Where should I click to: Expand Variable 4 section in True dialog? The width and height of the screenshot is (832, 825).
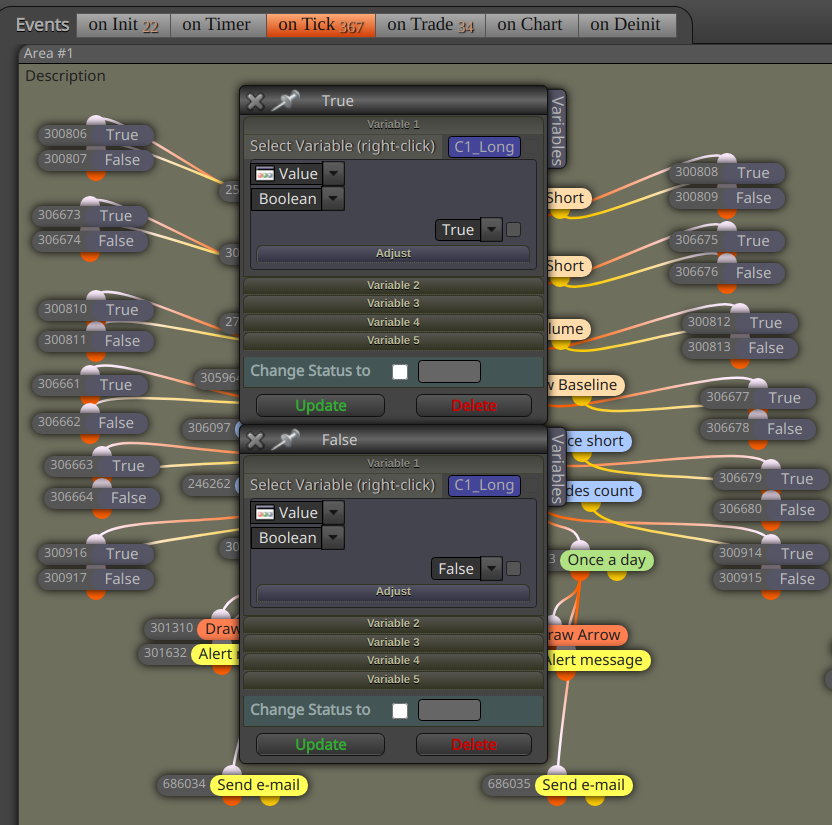[x=393, y=322]
